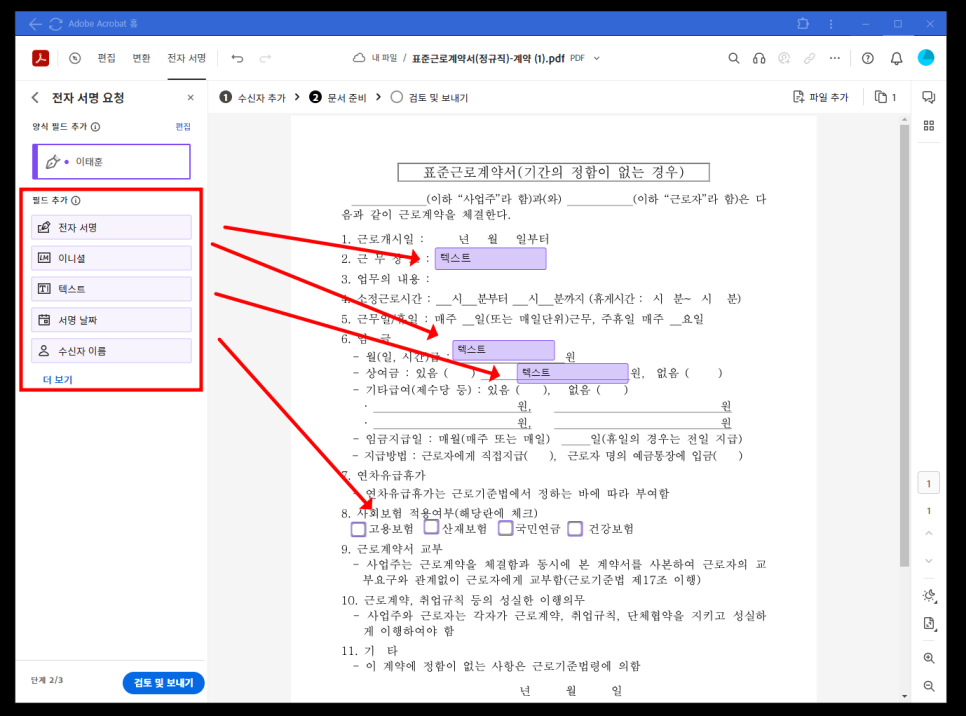Check the 국민연금 checkbox
This screenshot has width=966, height=716.
505,528
